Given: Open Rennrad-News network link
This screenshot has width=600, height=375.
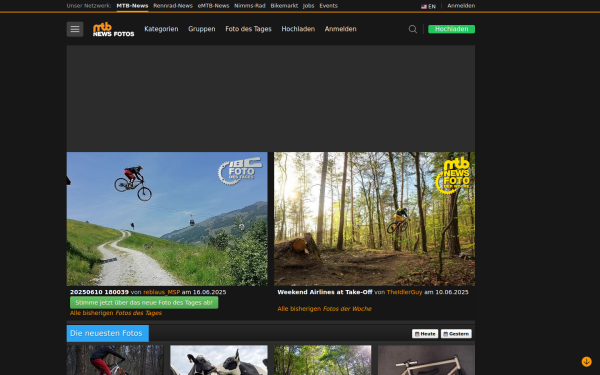Looking at the screenshot, I should (x=173, y=6).
